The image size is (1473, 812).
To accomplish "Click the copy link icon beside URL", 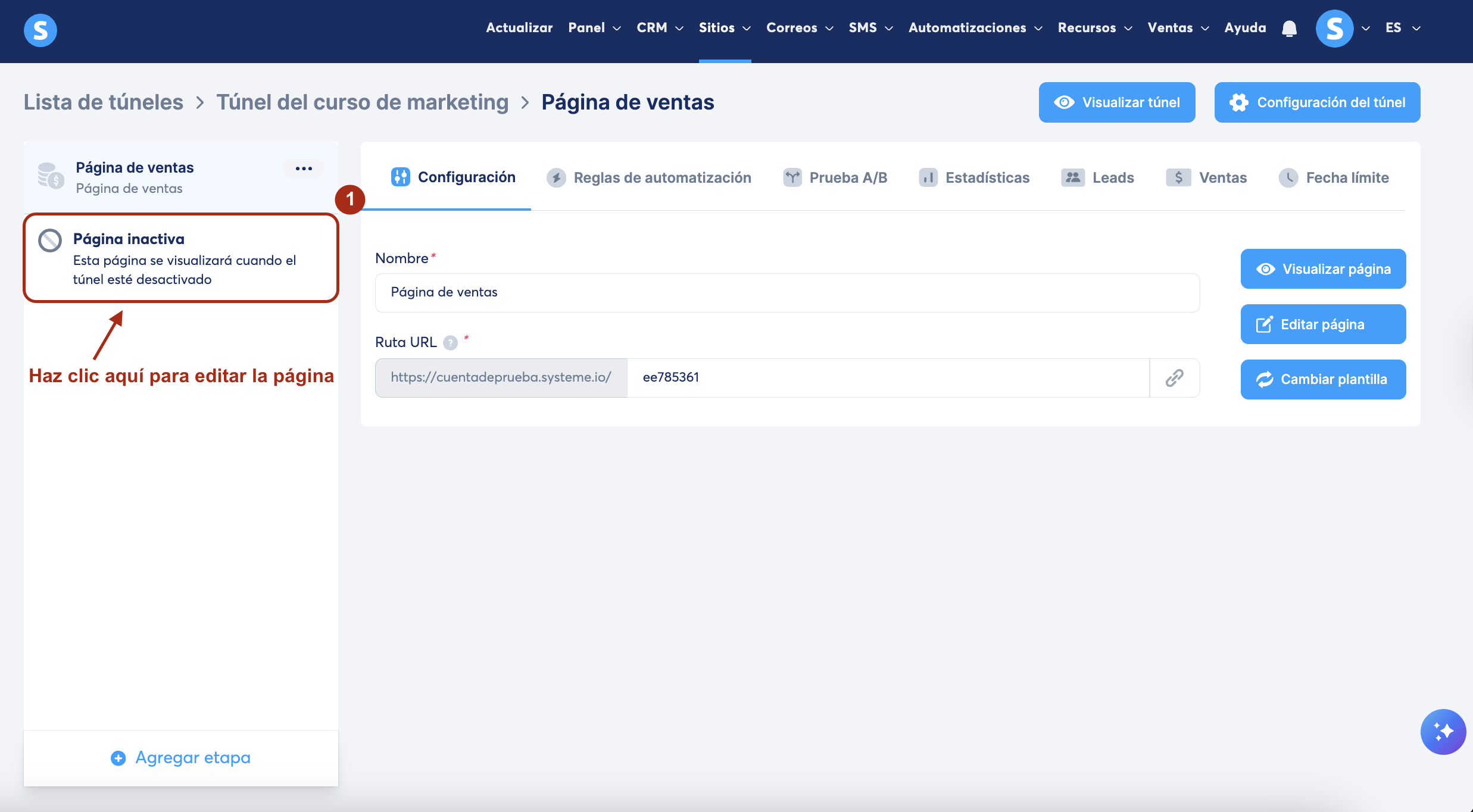I will pos(1174,377).
